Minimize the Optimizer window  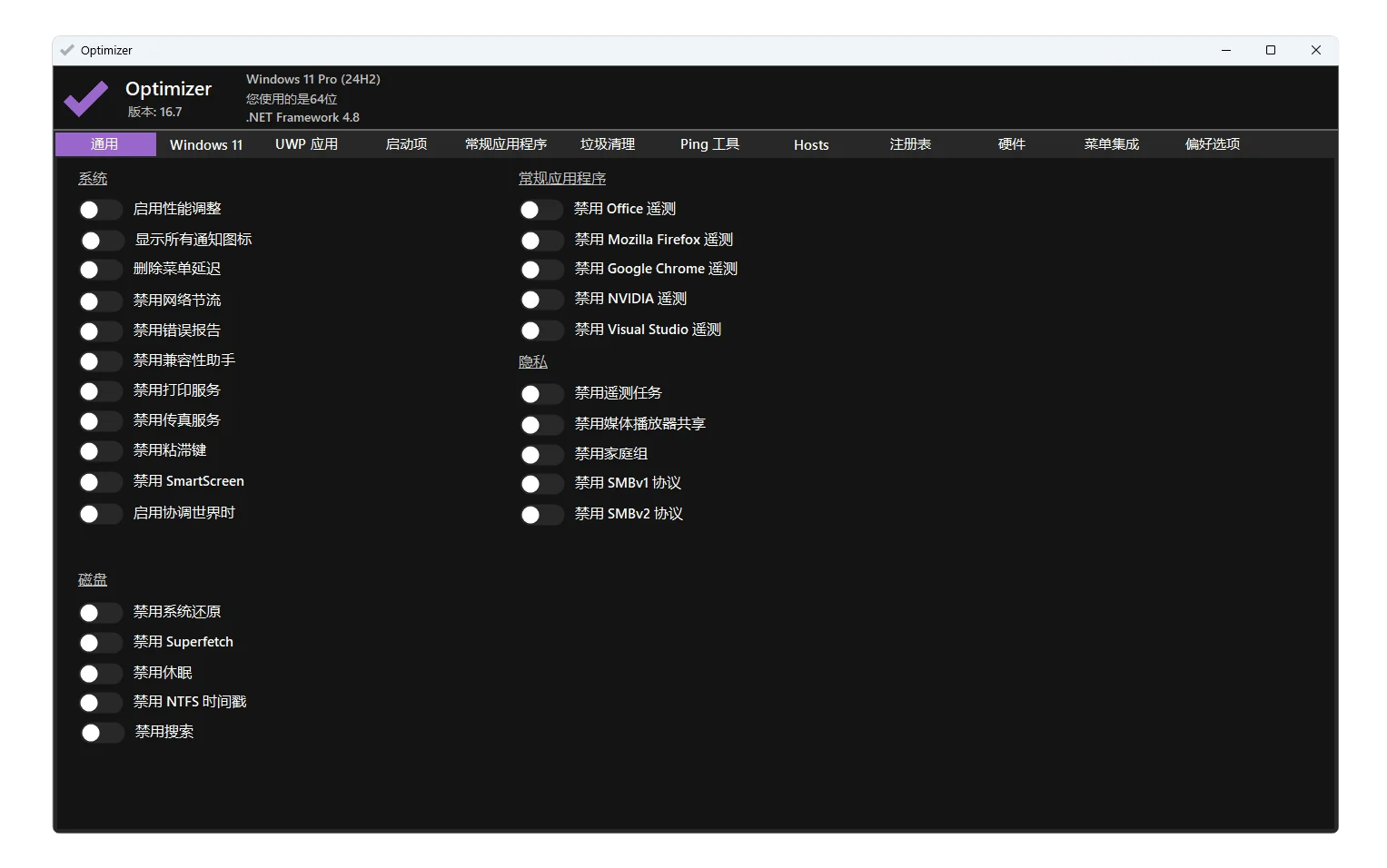(1226, 50)
